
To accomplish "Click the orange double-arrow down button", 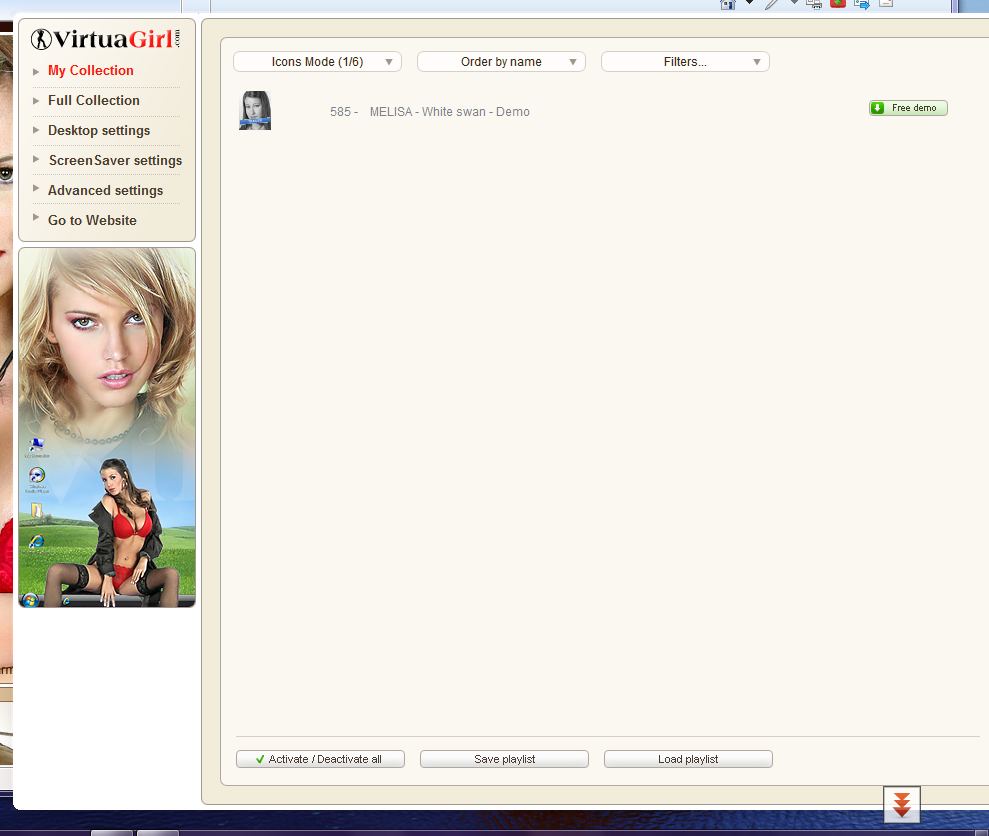I will 902,804.
